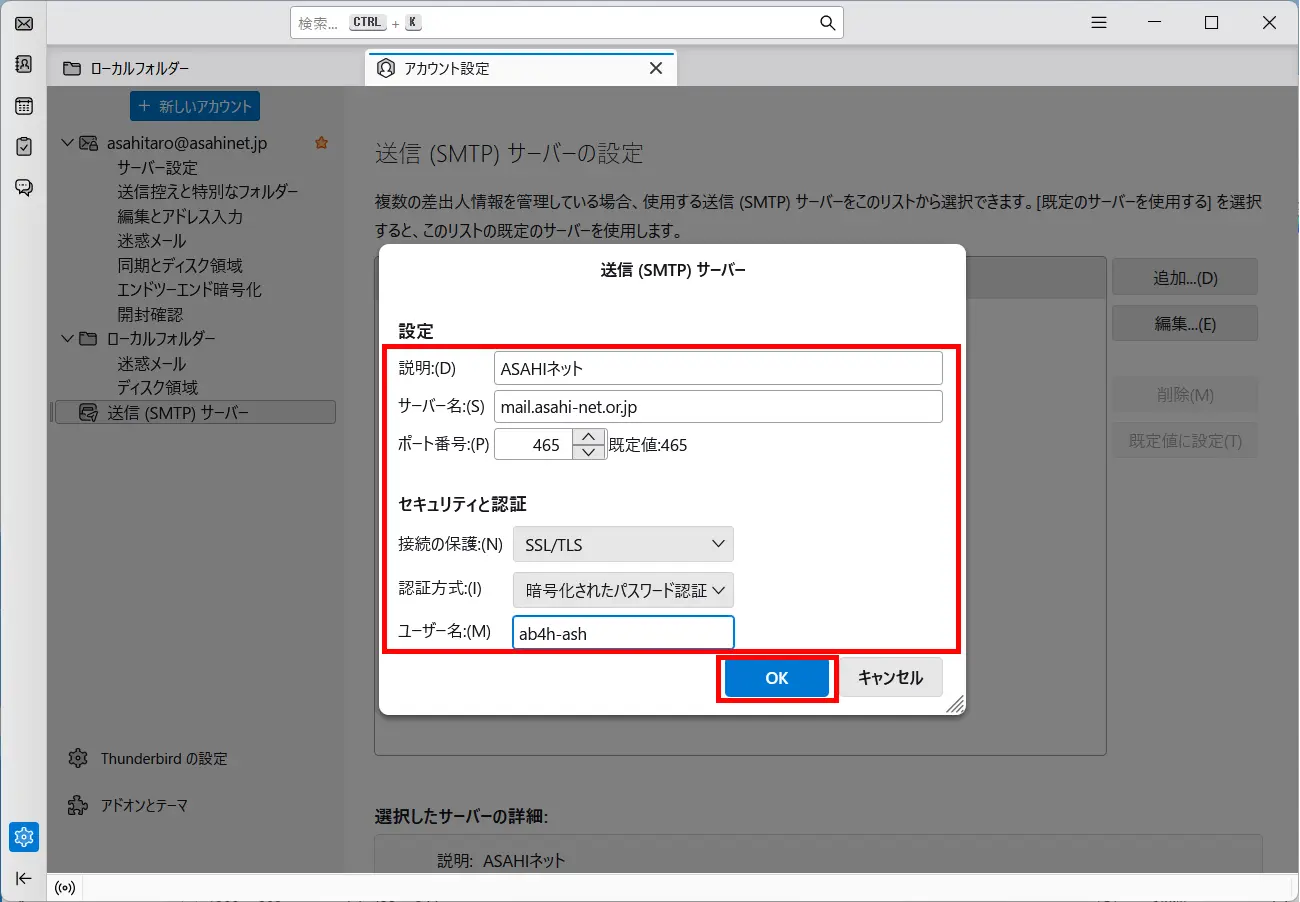The width and height of the screenshot is (1300, 902).
Task: Open the 接続の保護 dropdown
Action: point(622,544)
